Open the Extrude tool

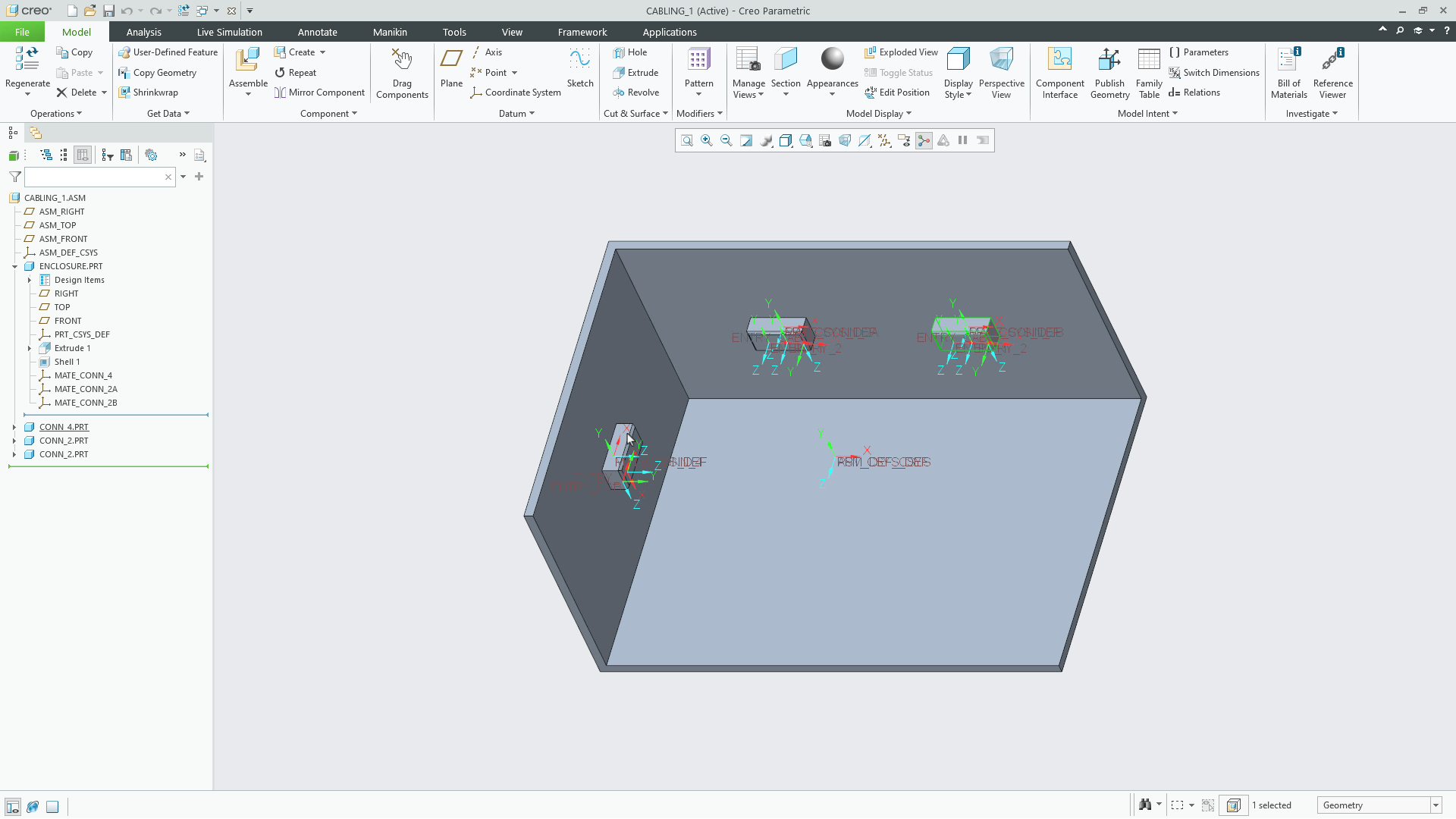[x=637, y=72]
